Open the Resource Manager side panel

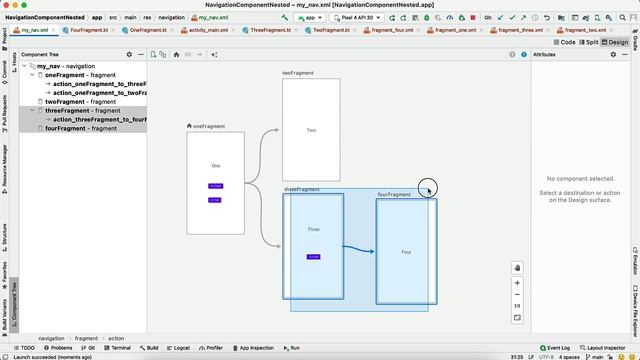pos(4,169)
